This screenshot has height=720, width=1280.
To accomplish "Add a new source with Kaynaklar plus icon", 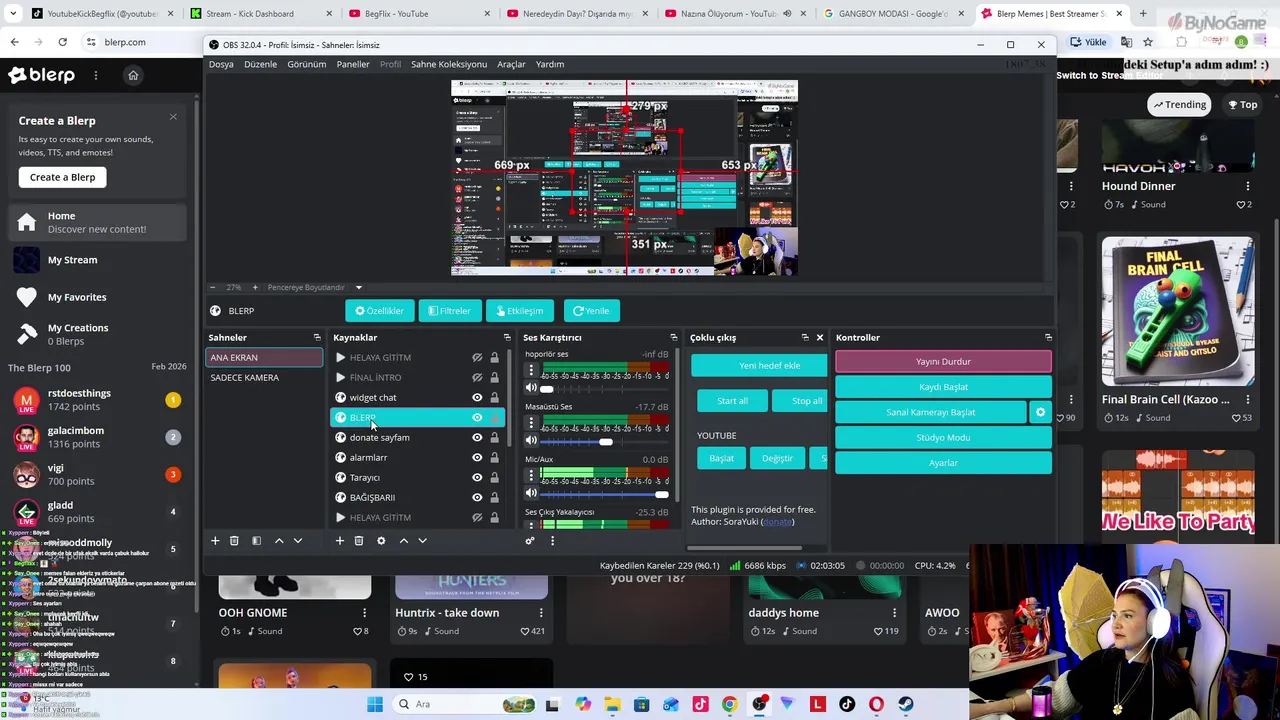I will (339, 541).
